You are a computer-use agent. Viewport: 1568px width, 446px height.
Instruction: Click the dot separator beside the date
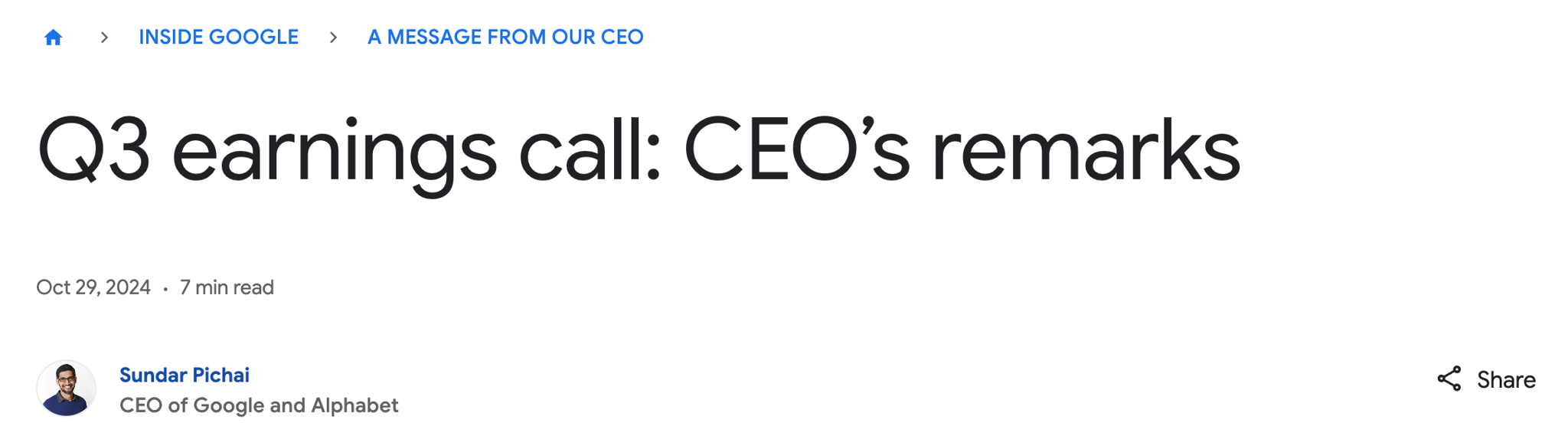[x=165, y=289]
